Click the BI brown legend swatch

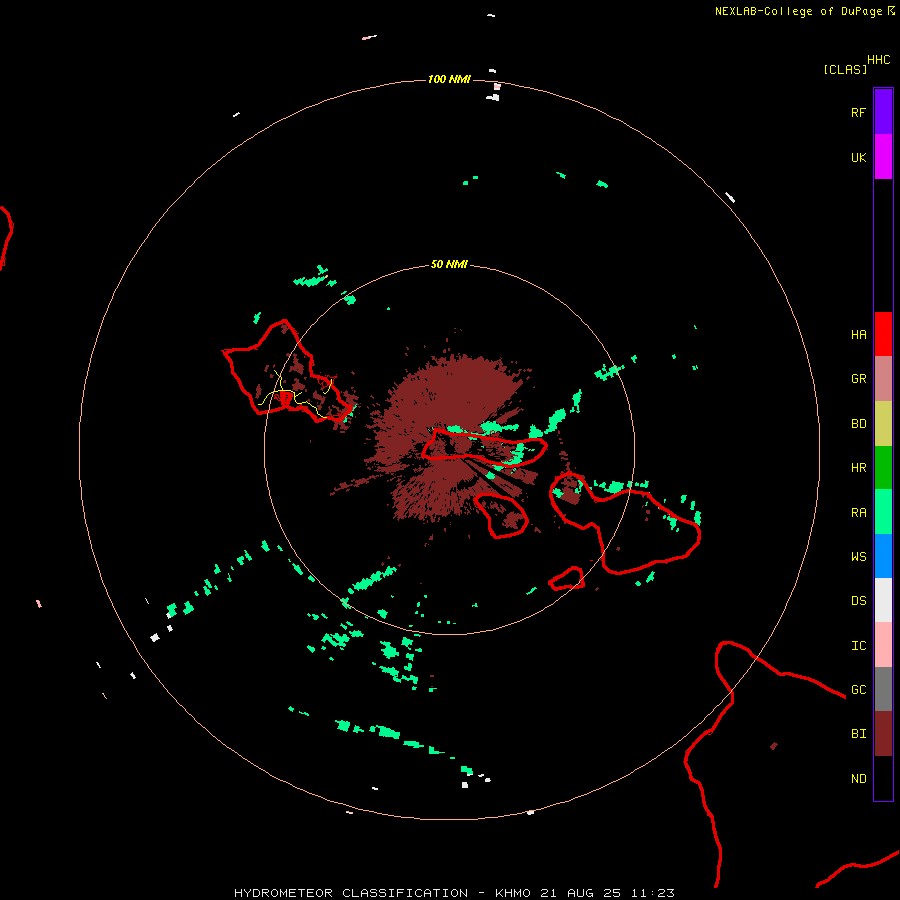tap(883, 734)
